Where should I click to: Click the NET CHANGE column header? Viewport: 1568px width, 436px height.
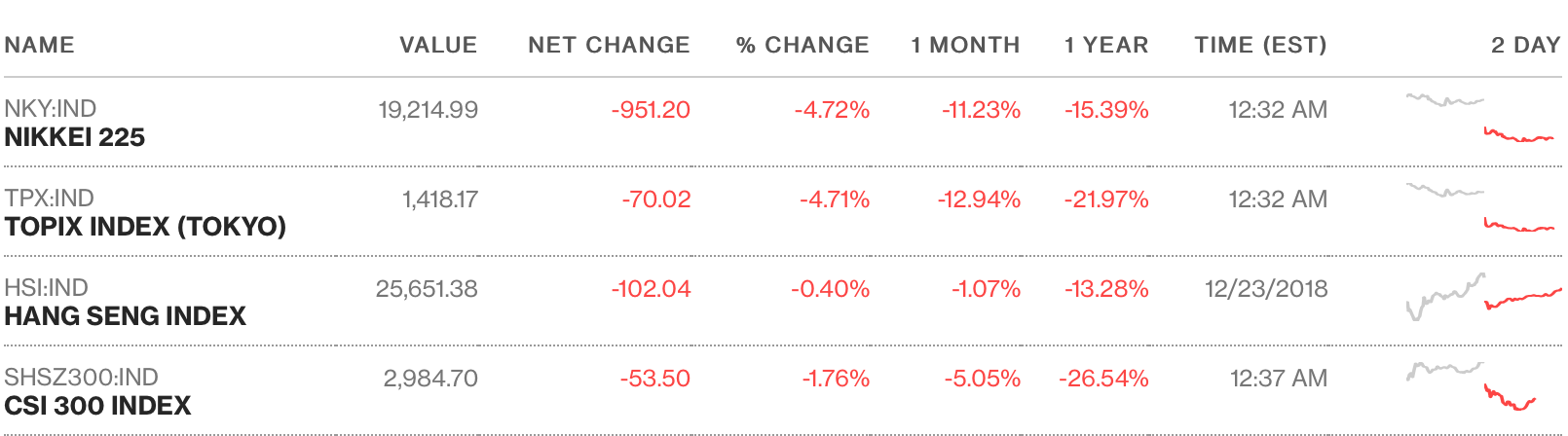click(x=609, y=45)
